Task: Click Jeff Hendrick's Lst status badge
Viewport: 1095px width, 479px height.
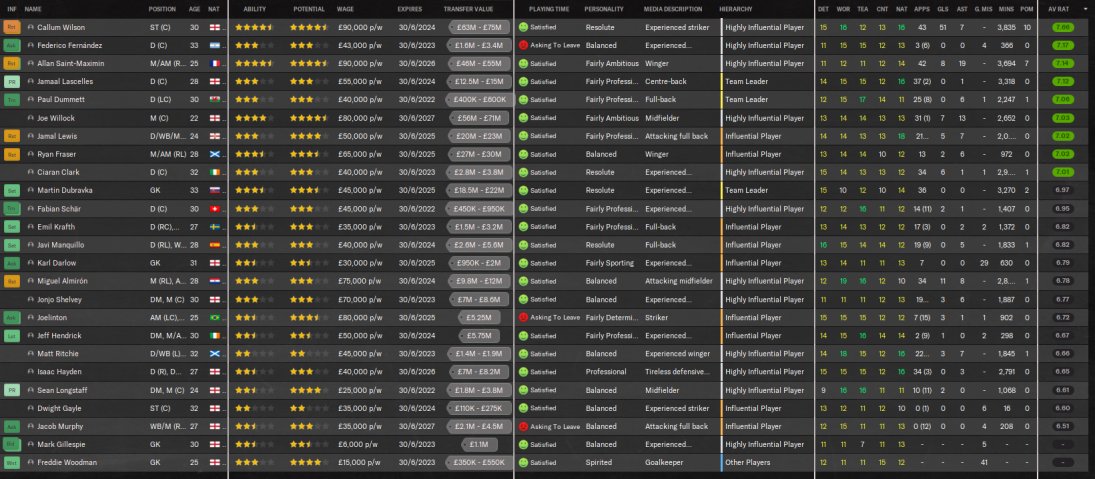Action: tap(12, 336)
